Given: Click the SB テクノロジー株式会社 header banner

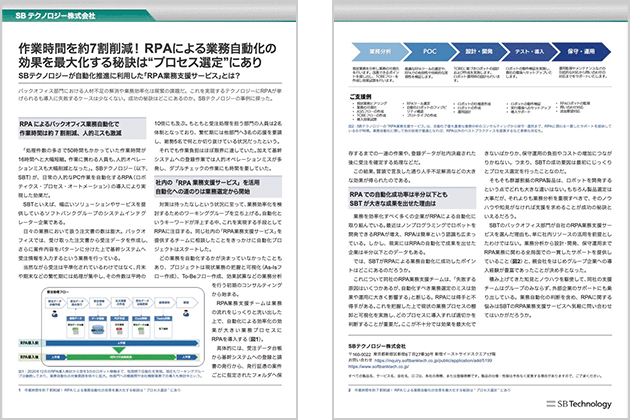Looking at the screenshot, I should coord(78,16).
